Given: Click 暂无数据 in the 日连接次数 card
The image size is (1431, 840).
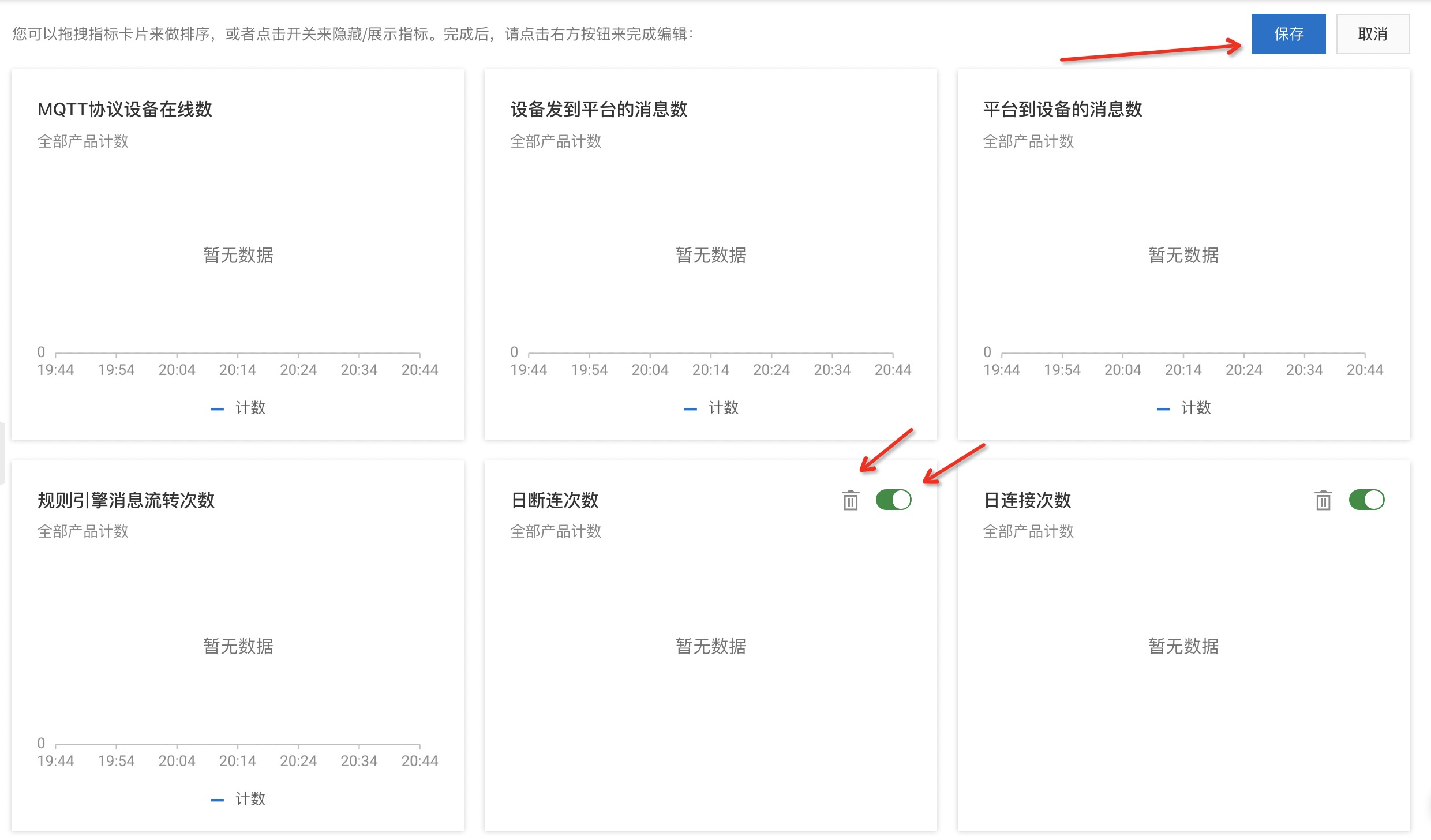Looking at the screenshot, I should click(1183, 646).
